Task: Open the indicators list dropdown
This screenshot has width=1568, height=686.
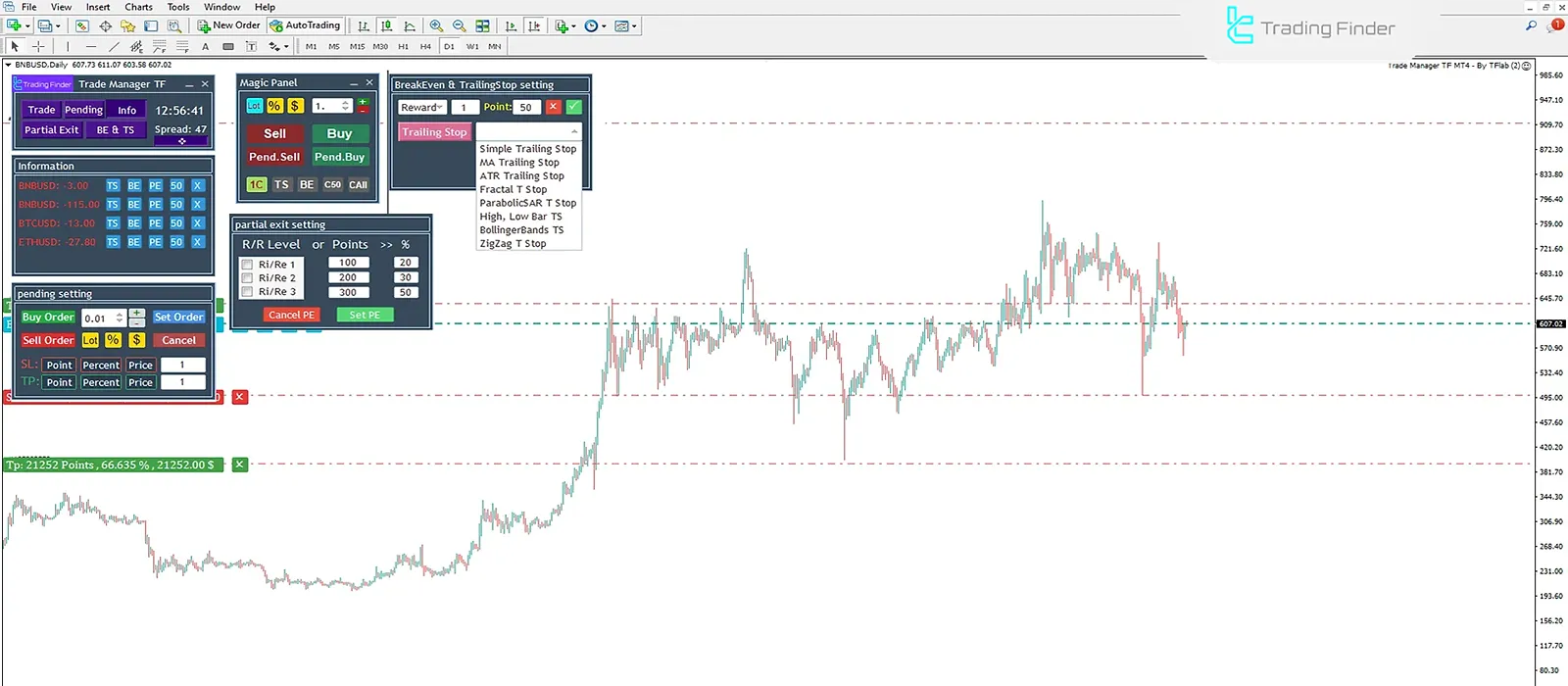Action: (x=565, y=26)
